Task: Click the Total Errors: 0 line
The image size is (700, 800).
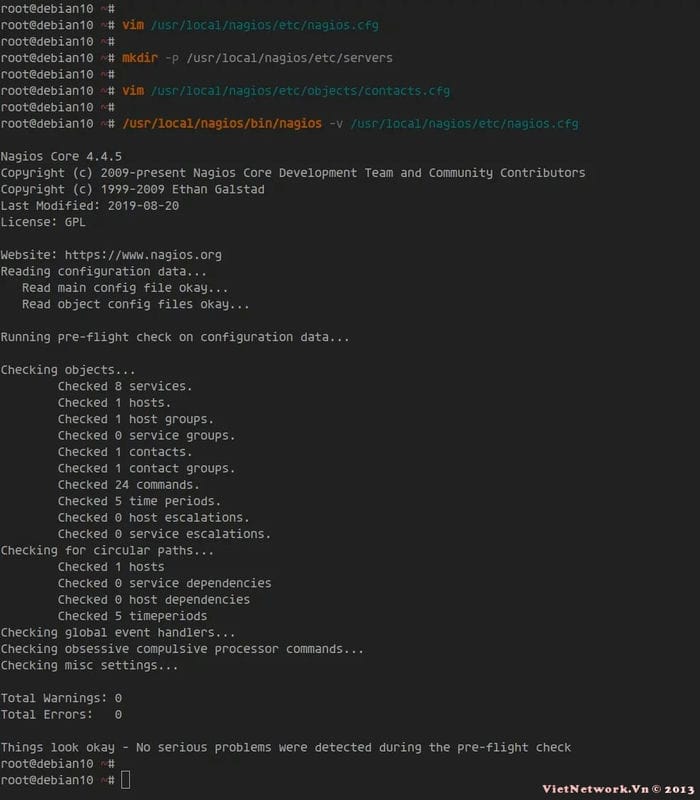Action: [61, 715]
